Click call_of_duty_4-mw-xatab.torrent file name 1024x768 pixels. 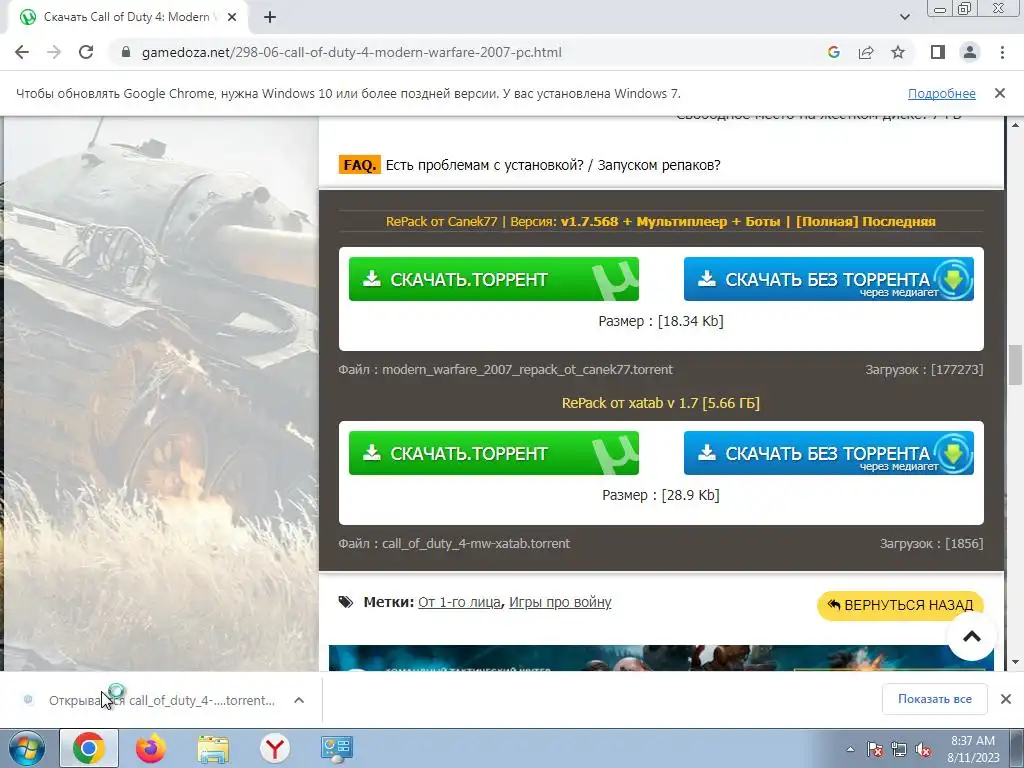coord(475,543)
